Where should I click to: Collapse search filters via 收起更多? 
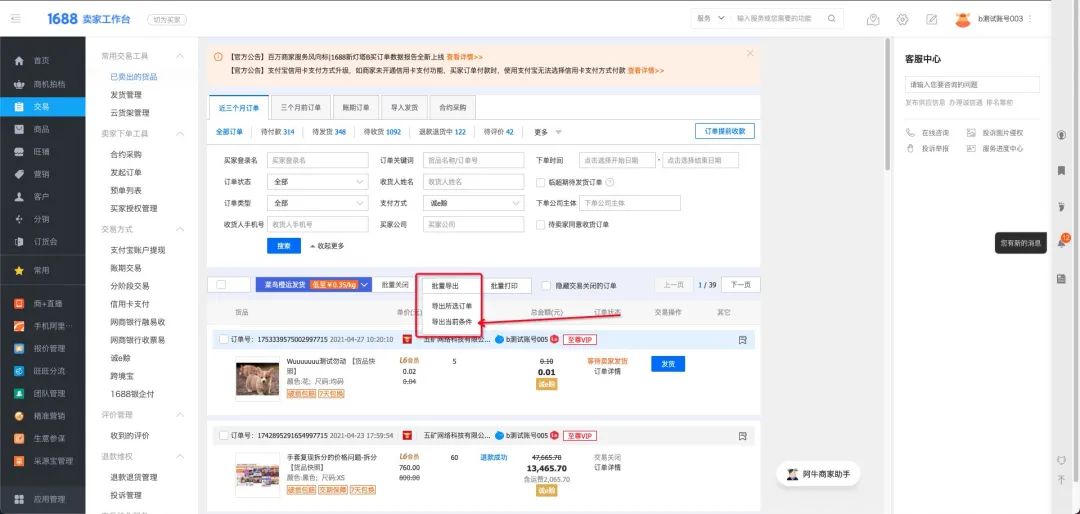[327, 246]
